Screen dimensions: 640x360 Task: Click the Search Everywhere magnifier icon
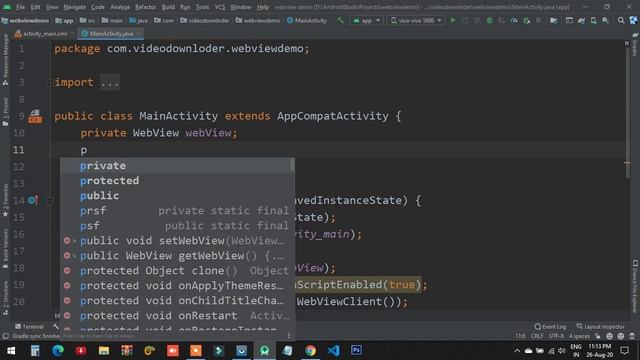(x=621, y=20)
